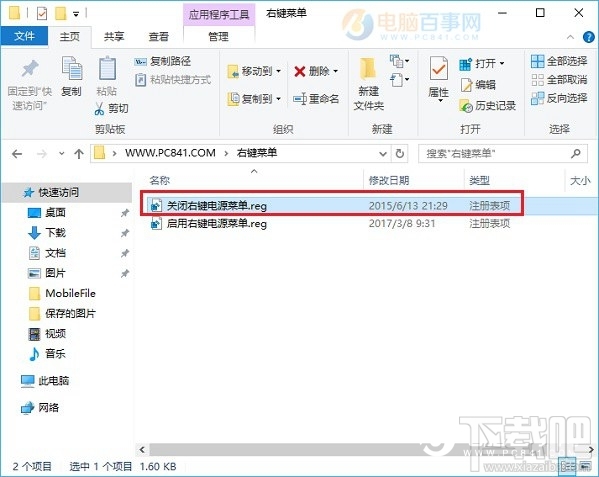Open the Easy access dropdown icon
599x477 pixels.
(399, 80)
